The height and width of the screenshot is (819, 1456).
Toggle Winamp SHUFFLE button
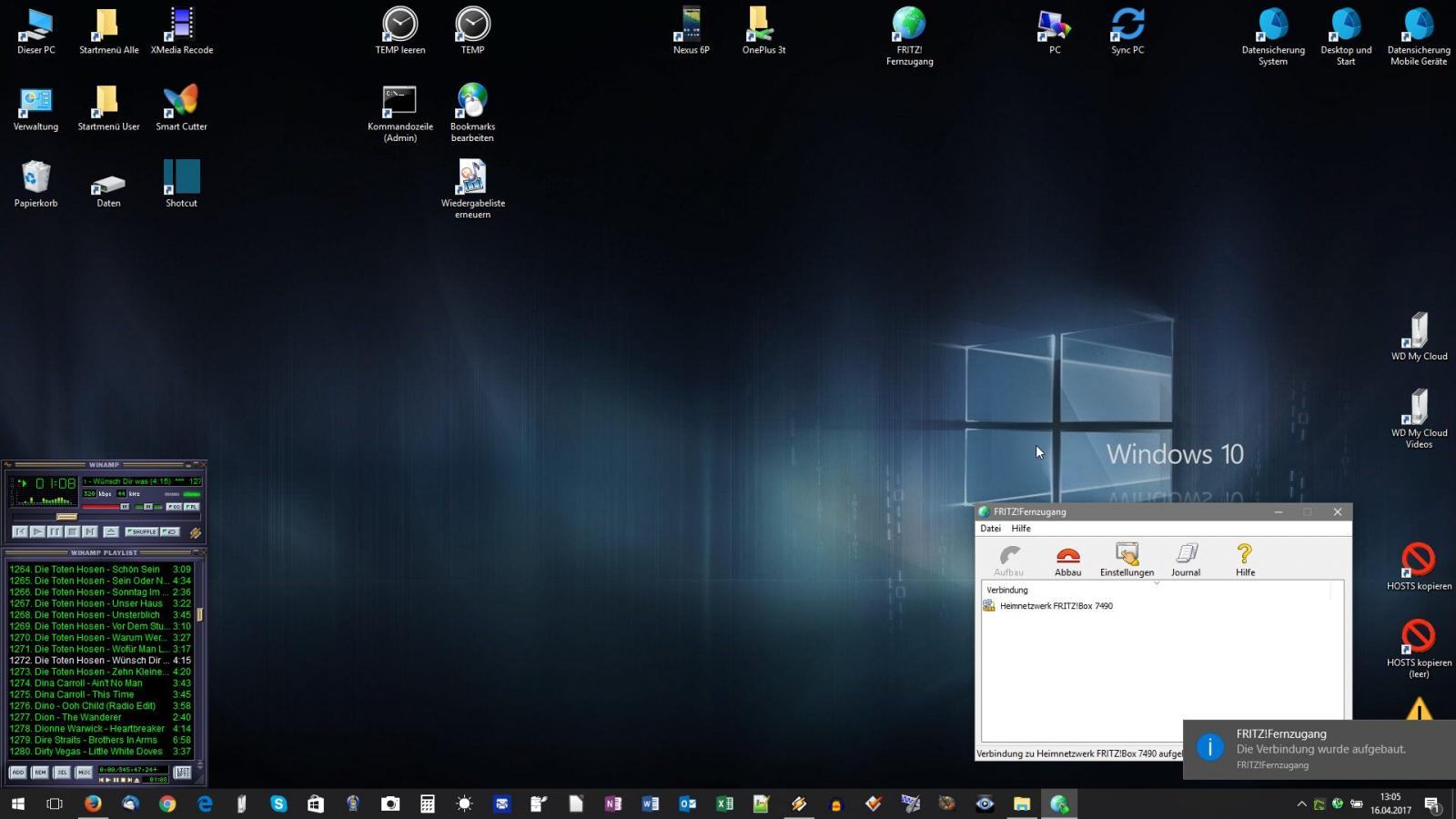pyautogui.click(x=142, y=531)
